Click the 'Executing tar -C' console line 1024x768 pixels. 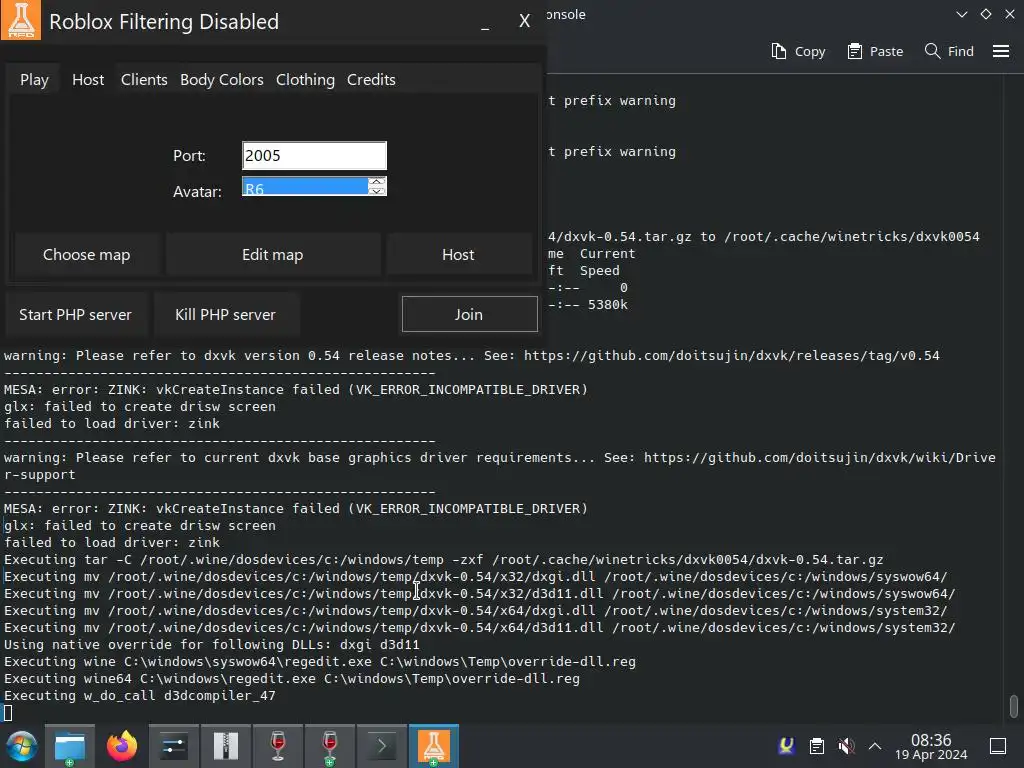443,560
